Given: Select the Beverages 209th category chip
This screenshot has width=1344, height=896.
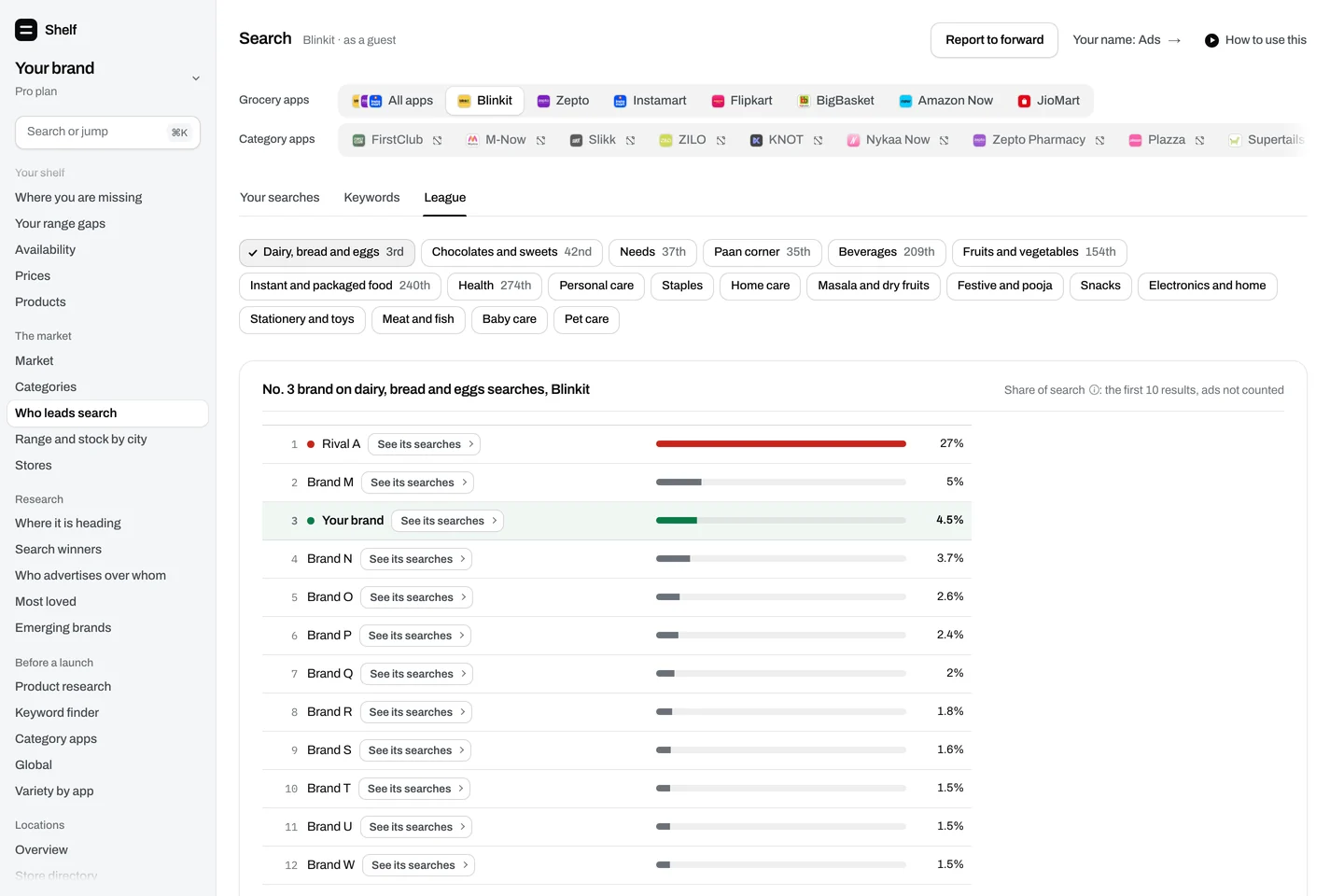Looking at the screenshot, I should tap(887, 252).
